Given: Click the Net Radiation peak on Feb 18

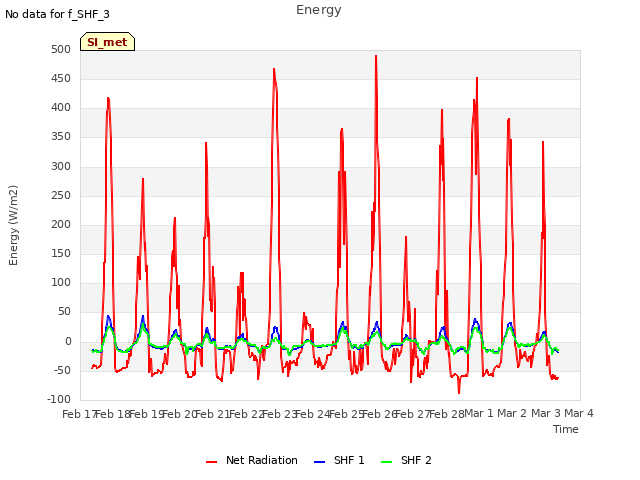Looking at the screenshot, I should coord(108,98).
